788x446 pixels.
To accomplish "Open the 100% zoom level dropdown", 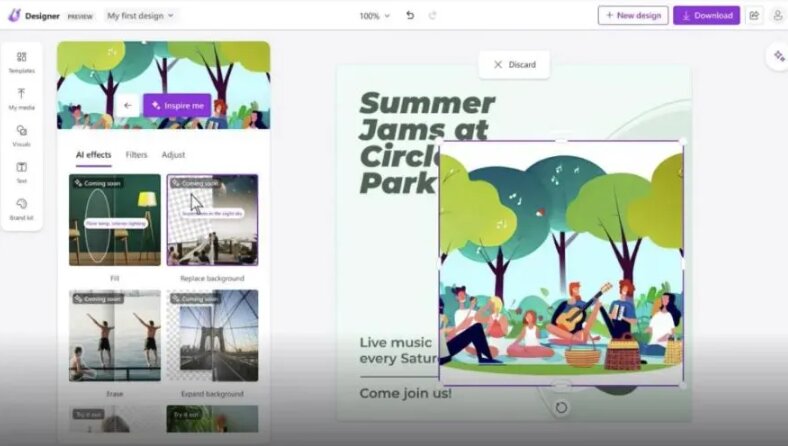I will [x=375, y=16].
